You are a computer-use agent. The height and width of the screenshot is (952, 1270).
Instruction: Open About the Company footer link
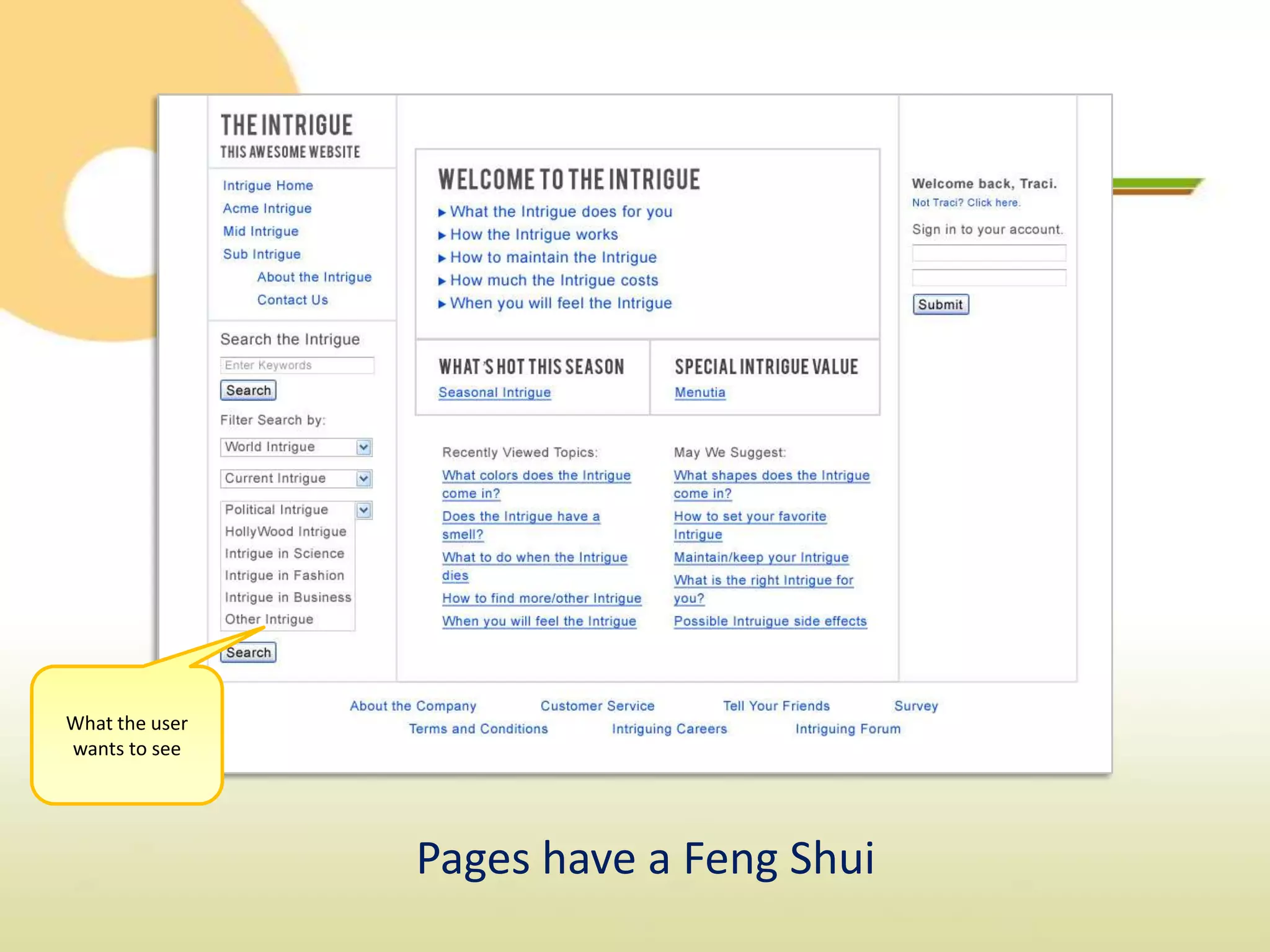413,706
